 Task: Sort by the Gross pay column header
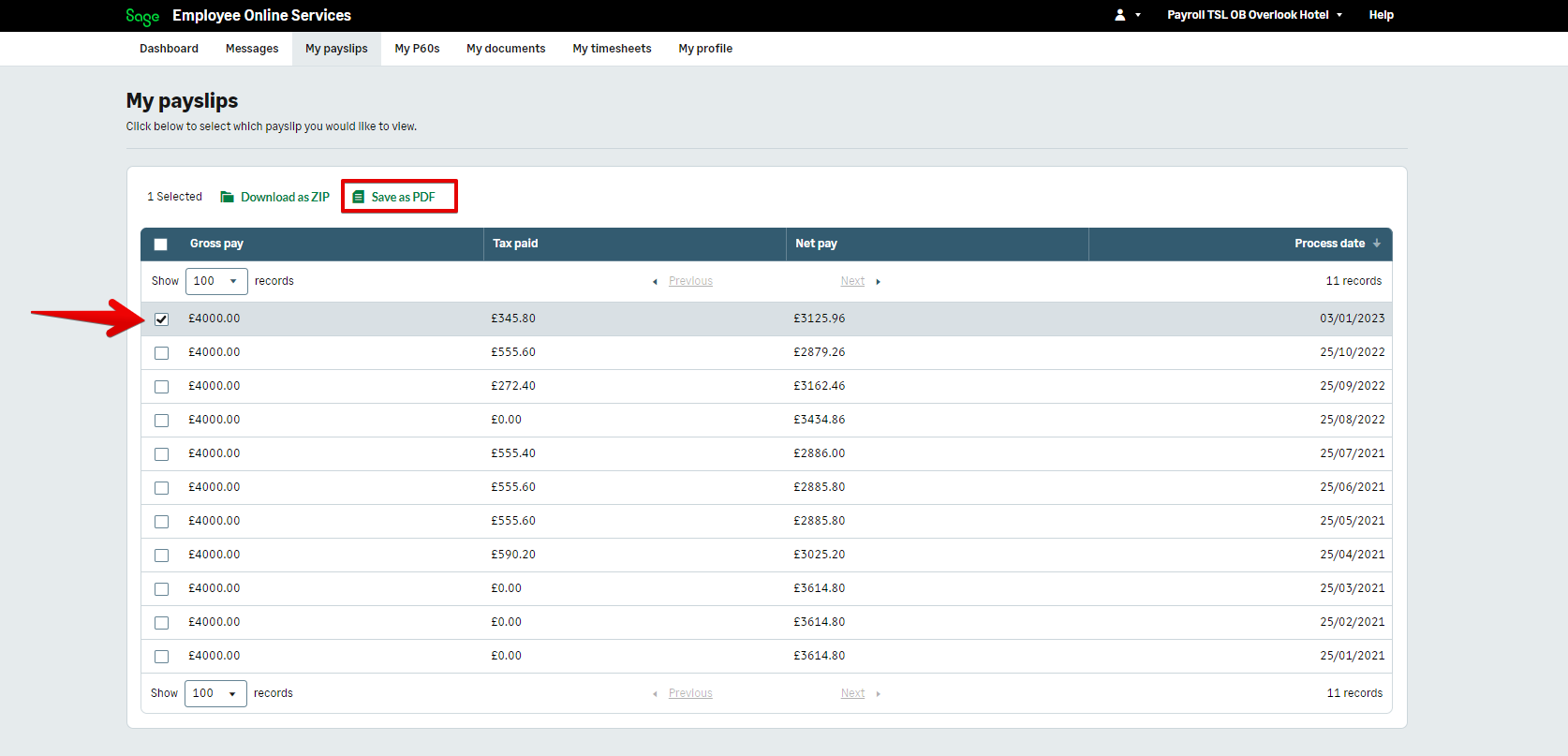coord(216,244)
